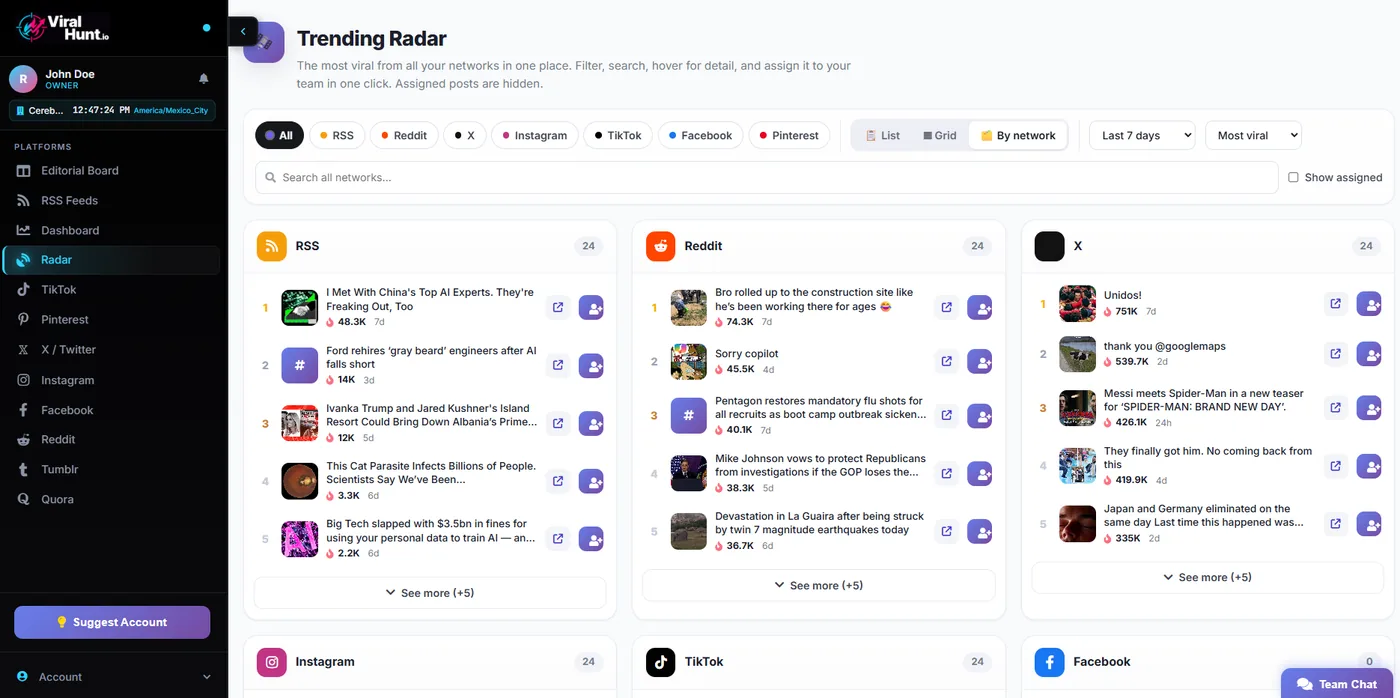This screenshot has height=698, width=1400.
Task: Collapse the sidebar with the arrow button
Action: [x=243, y=32]
